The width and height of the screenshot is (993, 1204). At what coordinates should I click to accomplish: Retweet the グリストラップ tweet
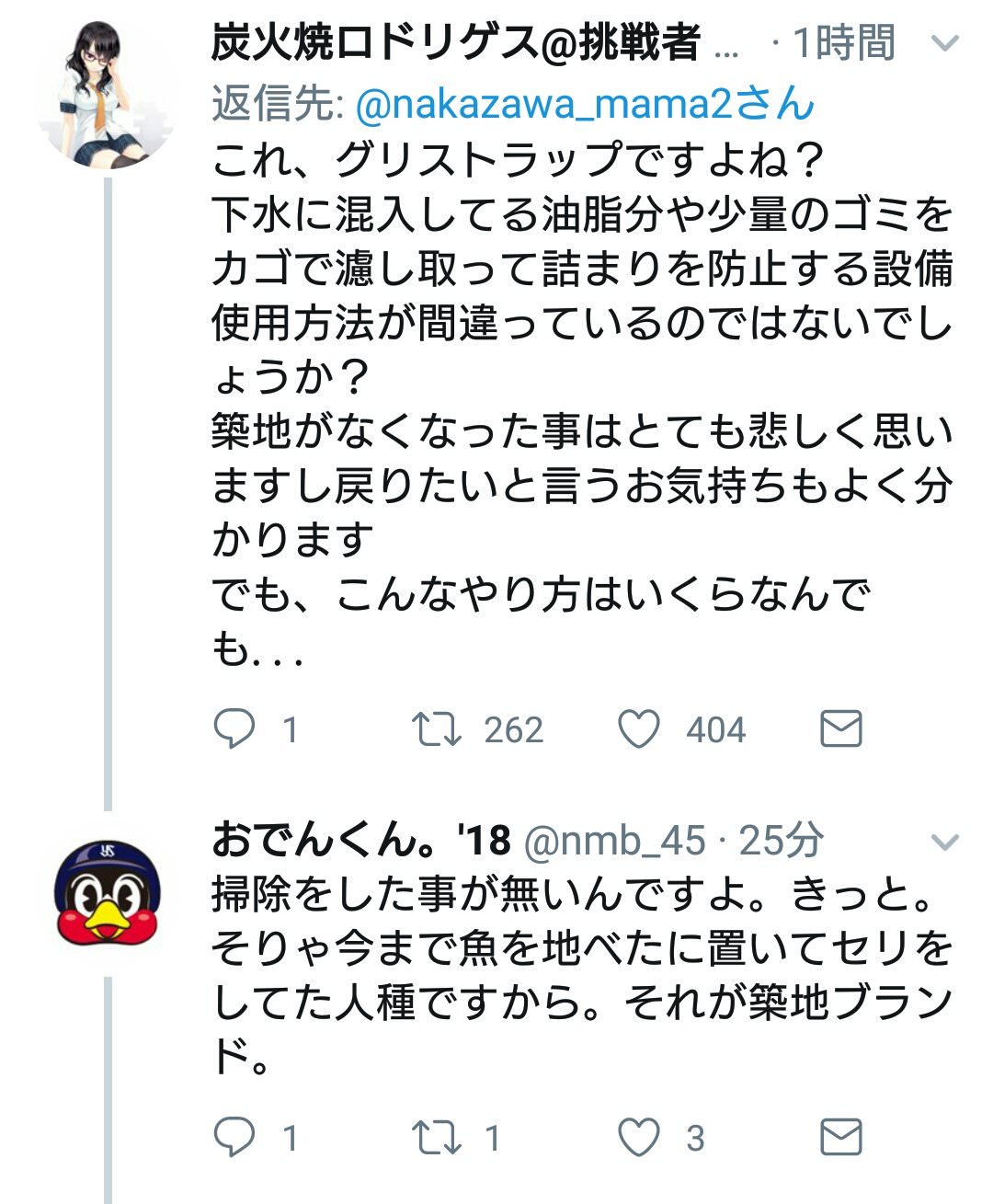pyautogui.click(x=437, y=729)
